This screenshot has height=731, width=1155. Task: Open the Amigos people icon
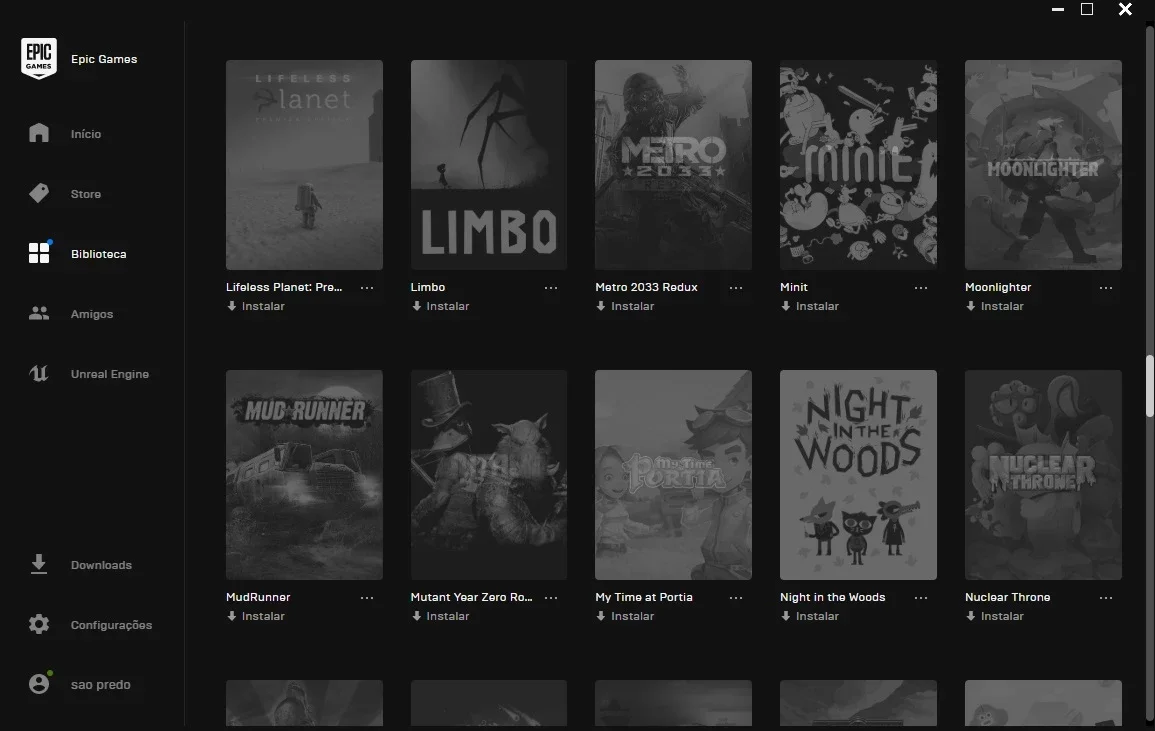(x=38, y=313)
